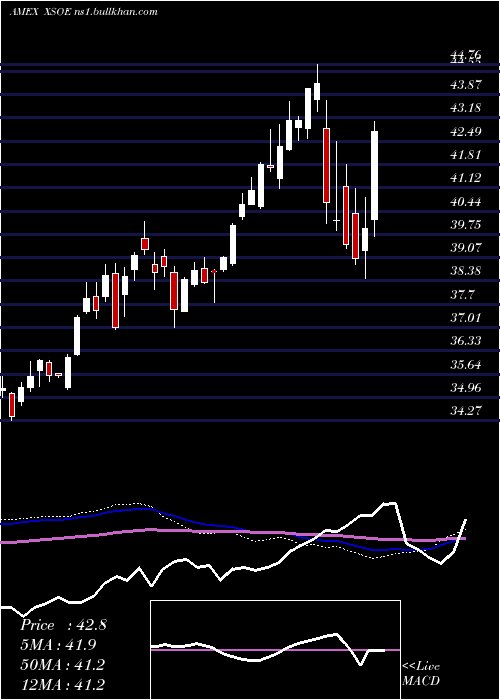Viewport: 500px width, 700px height.
Task: Click the 5MA : 41.9 readout
Action: tap(58, 645)
